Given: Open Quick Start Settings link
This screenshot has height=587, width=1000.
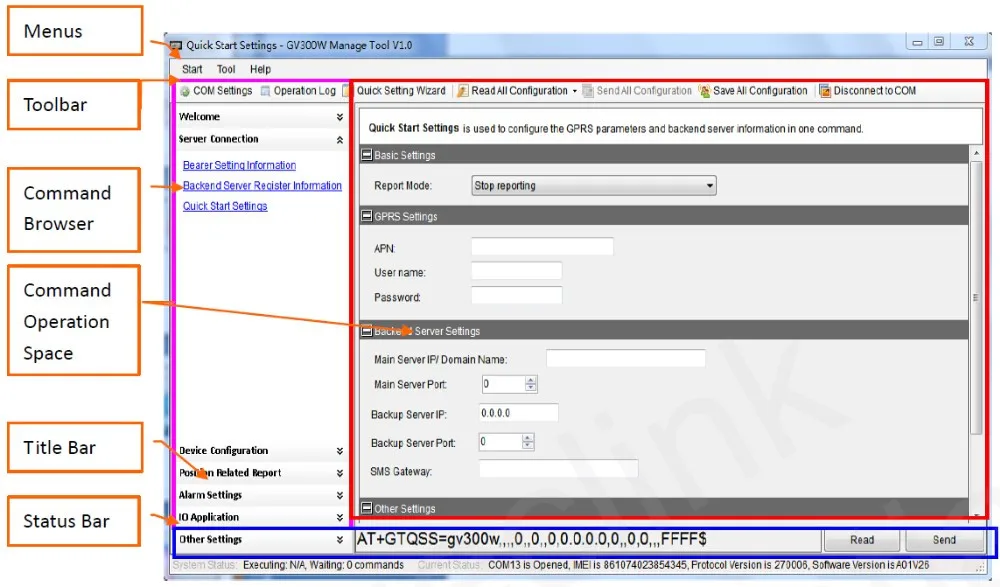Looking at the screenshot, I should point(225,206).
